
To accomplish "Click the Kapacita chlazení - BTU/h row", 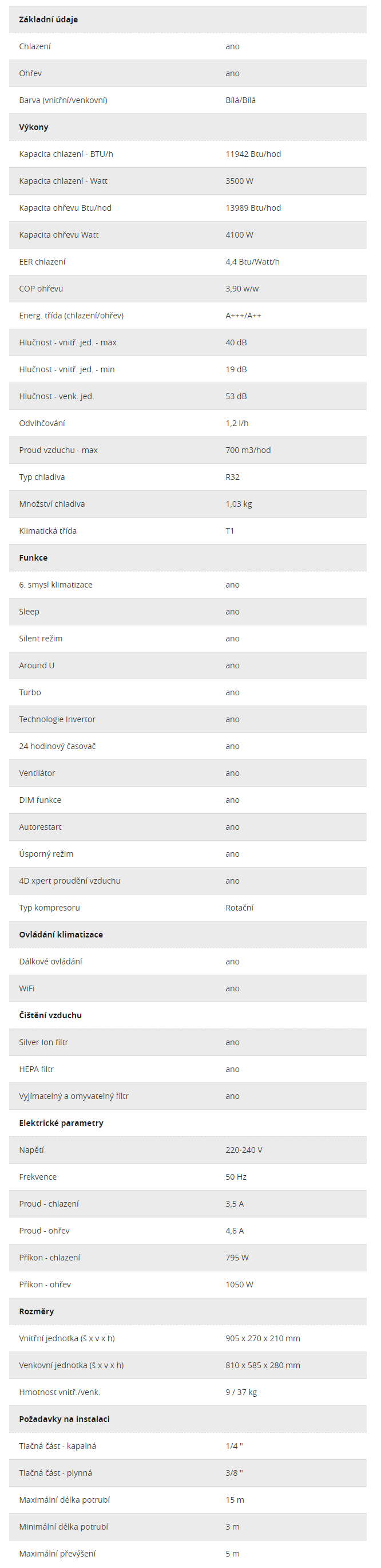I will pyautogui.click(x=188, y=154).
